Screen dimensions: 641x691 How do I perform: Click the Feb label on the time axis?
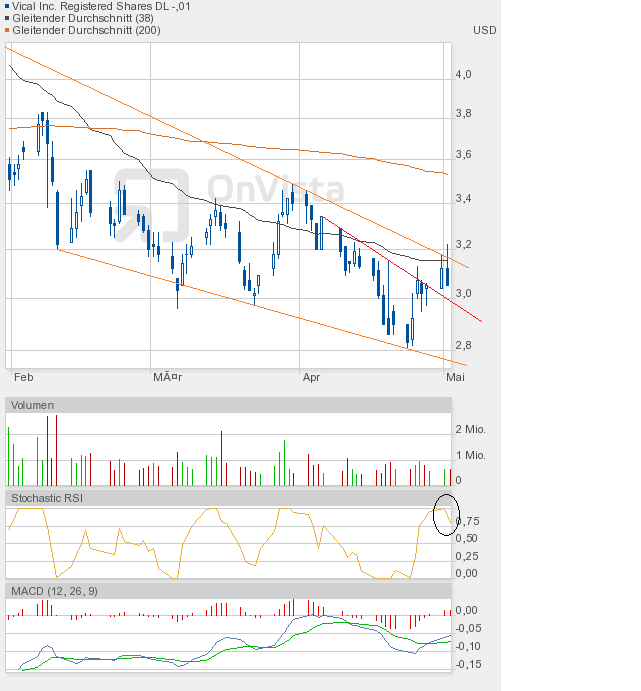click(x=23, y=378)
